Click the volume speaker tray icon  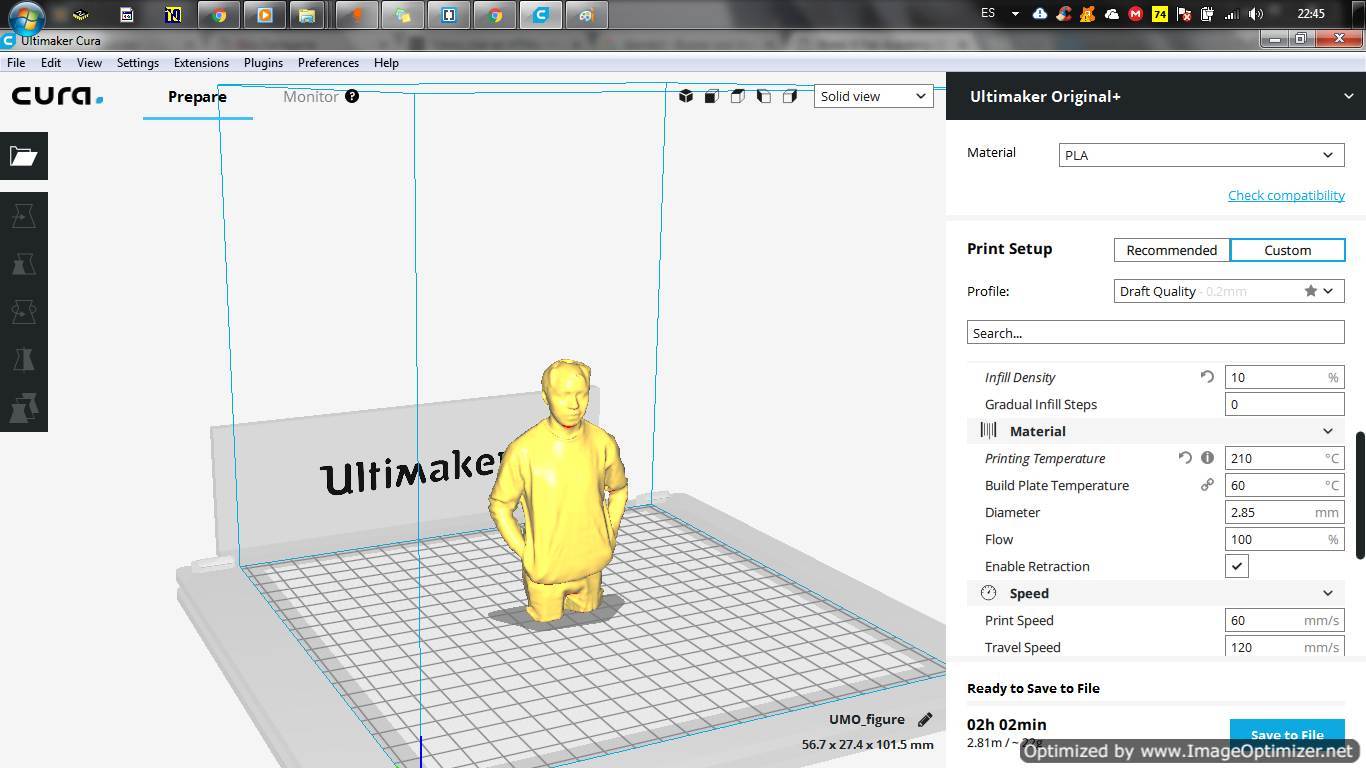(x=1256, y=14)
